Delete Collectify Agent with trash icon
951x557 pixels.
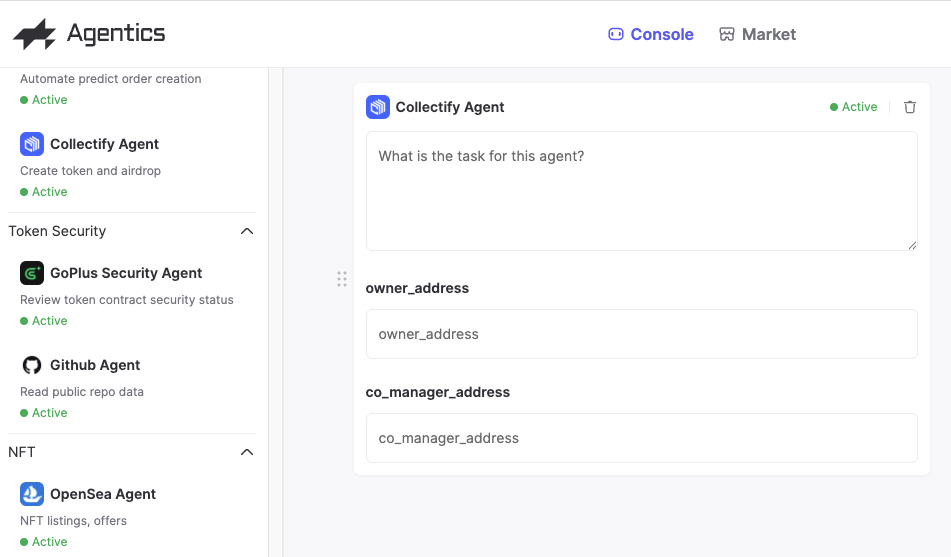[x=910, y=107]
